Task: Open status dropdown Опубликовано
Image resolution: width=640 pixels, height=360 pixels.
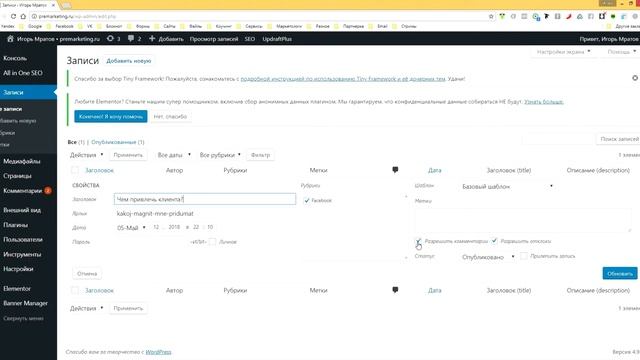Action: pyautogui.click(x=488, y=257)
